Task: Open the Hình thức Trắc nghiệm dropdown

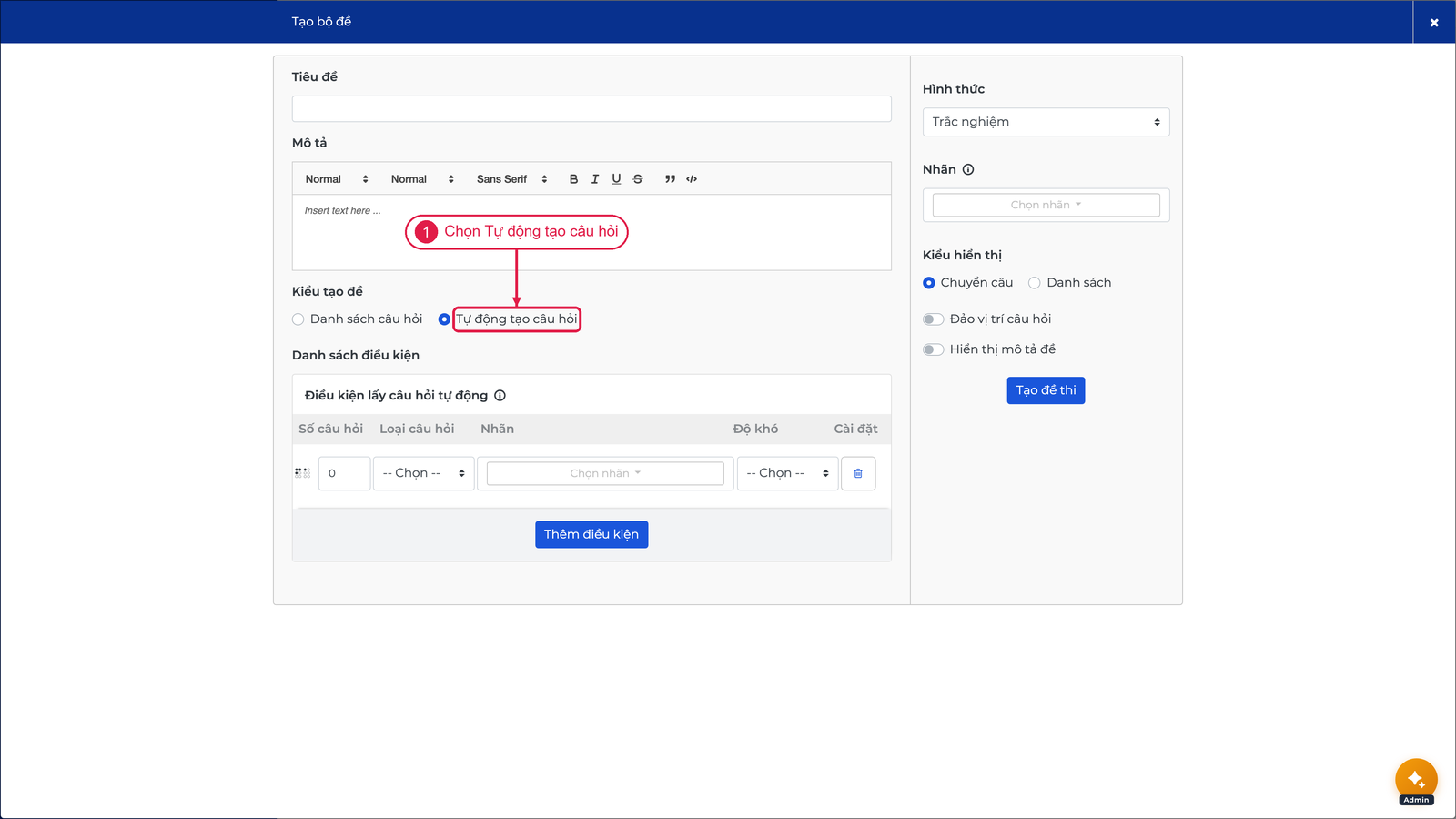Action: [x=1046, y=122]
